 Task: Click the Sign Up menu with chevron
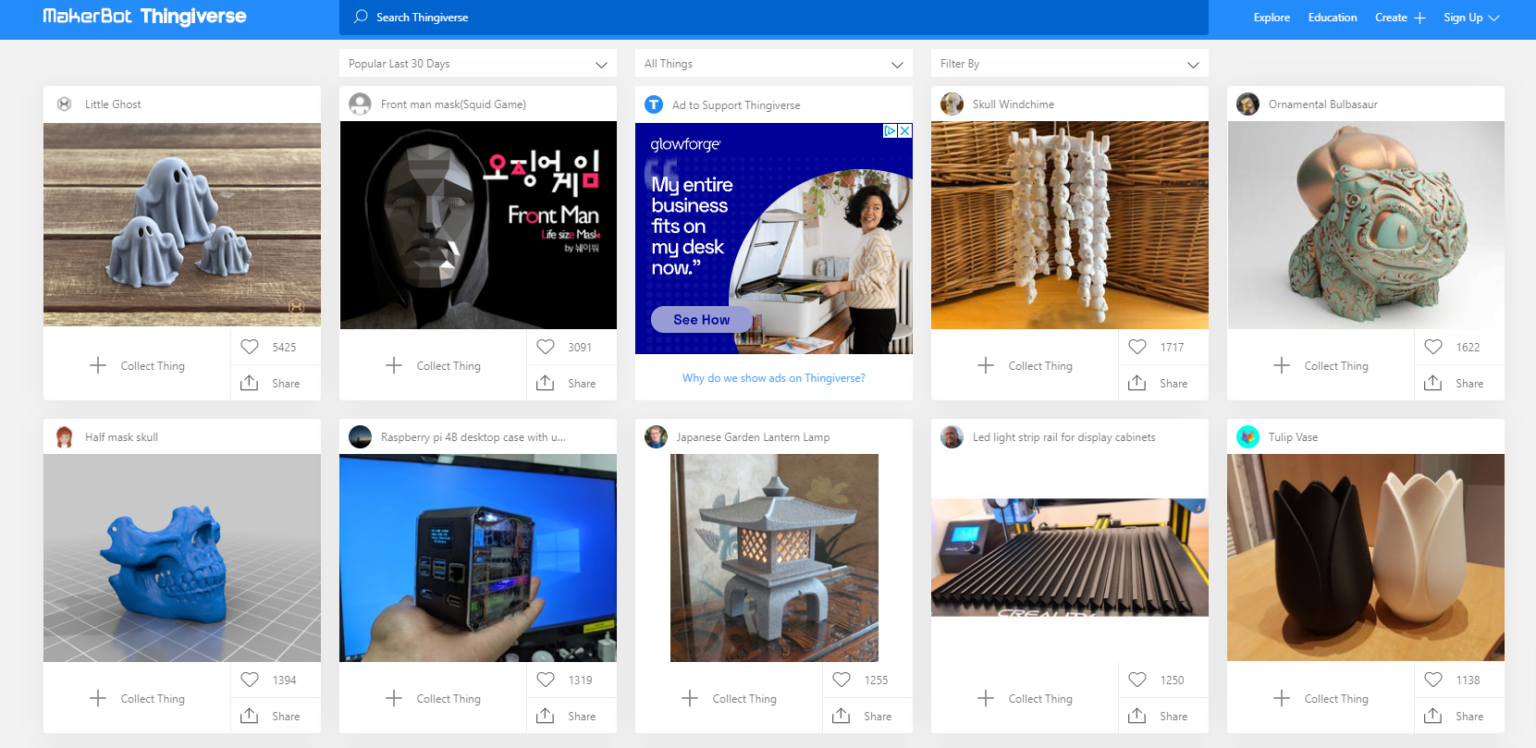(x=1471, y=17)
